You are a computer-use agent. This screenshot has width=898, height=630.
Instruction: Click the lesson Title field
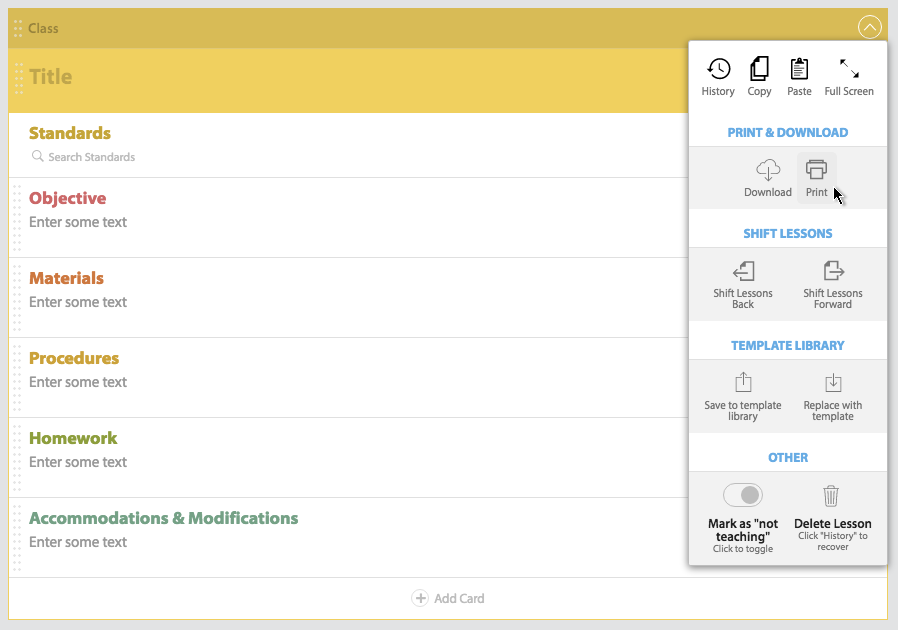point(50,77)
